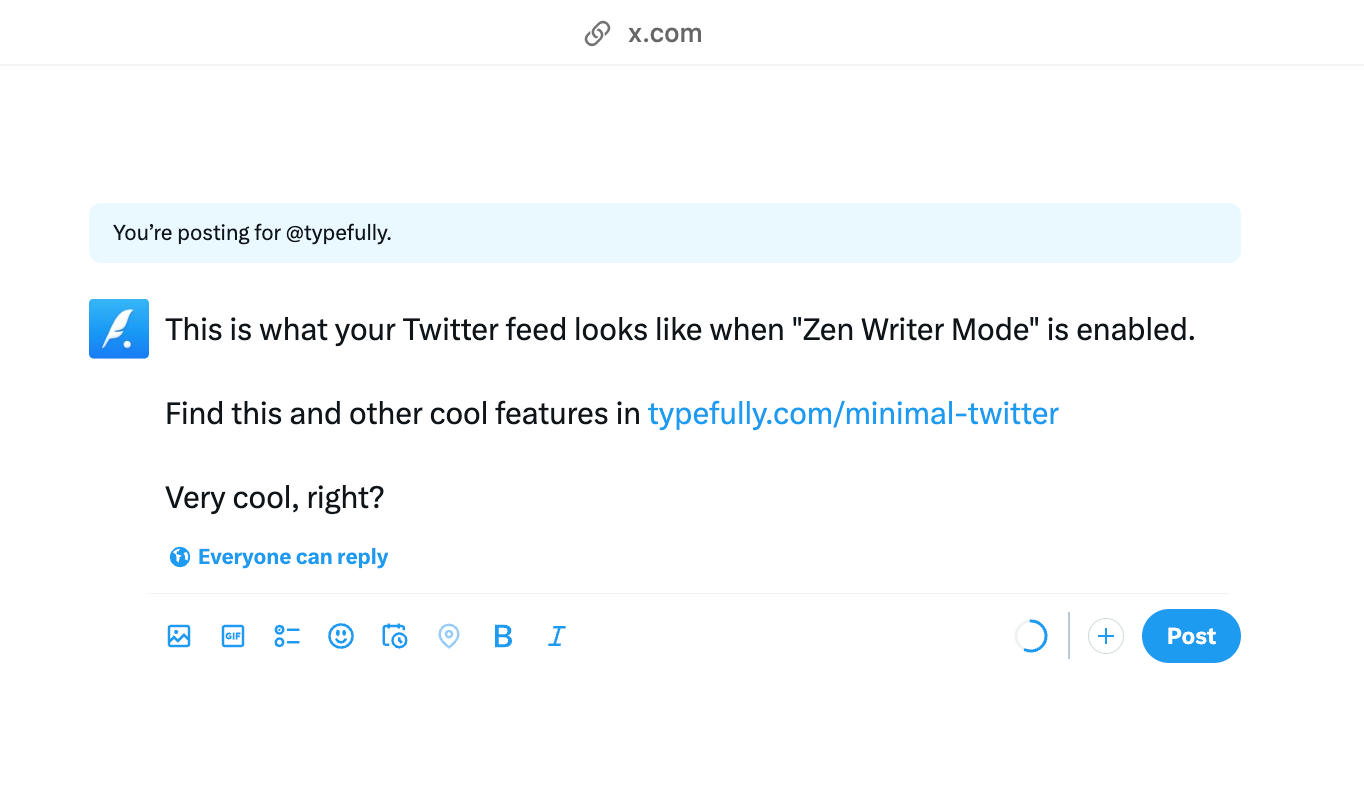Insert a GIF using the GIF icon
The image size is (1364, 798).
pyautogui.click(x=232, y=636)
